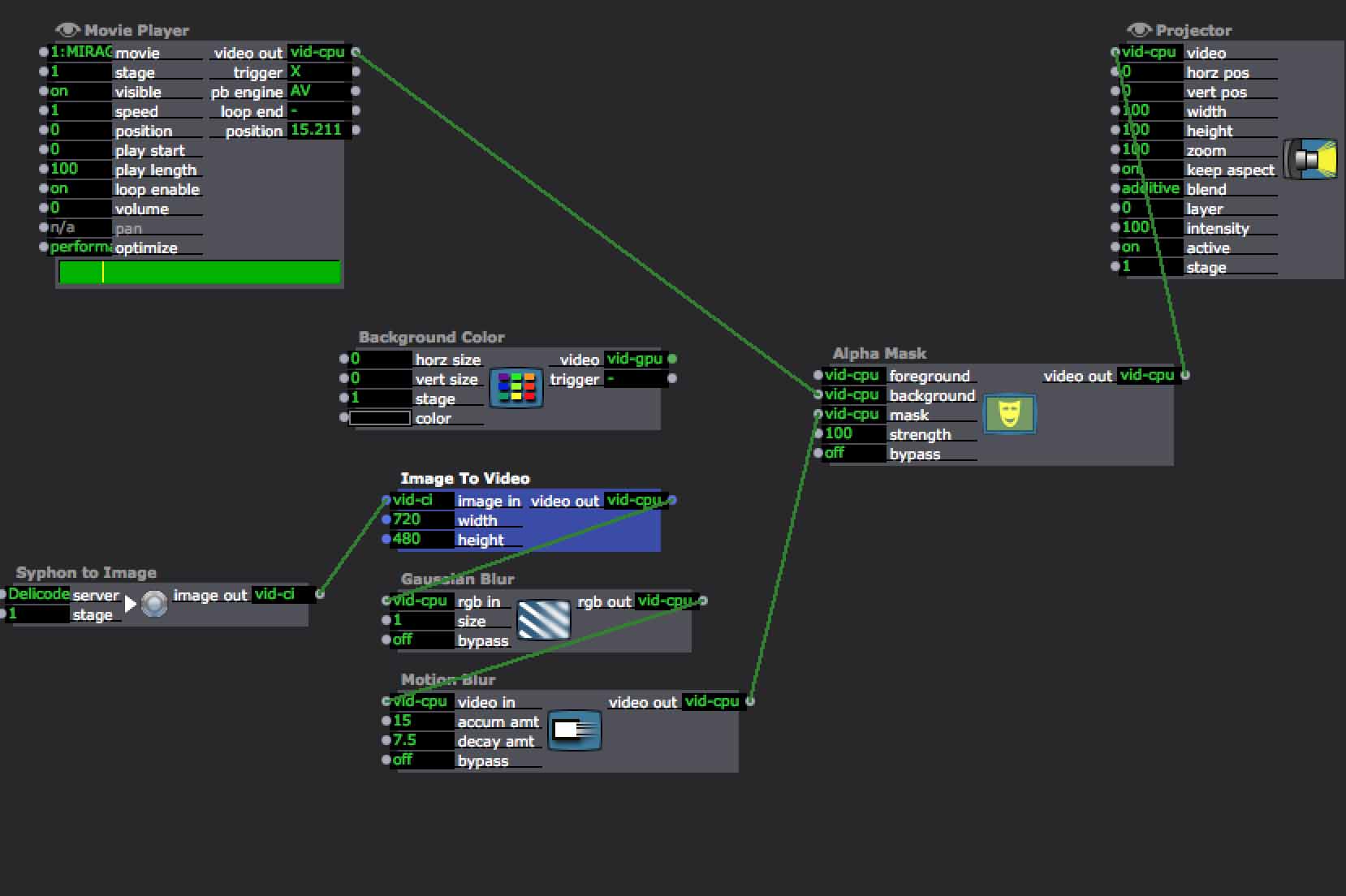Click Movie Player volume value field
Screen dimensions: 1346x896
[x=80, y=208]
